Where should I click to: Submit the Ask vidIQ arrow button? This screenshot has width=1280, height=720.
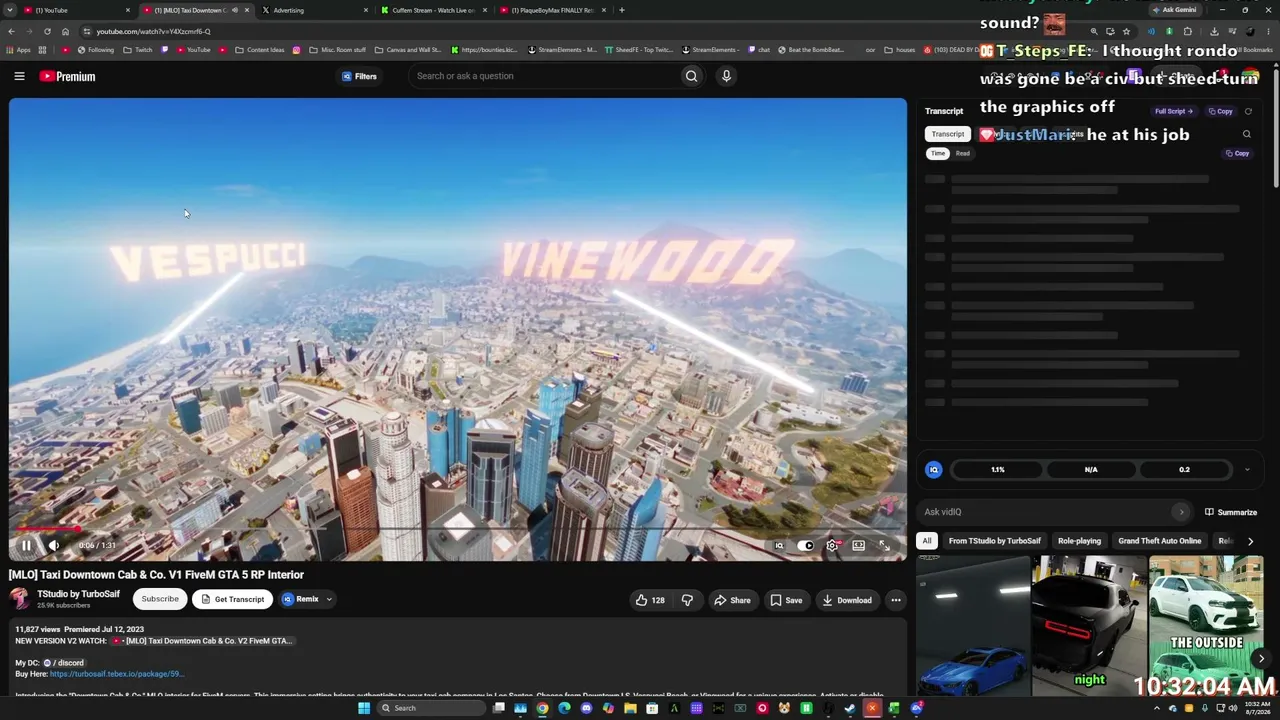[1181, 512]
